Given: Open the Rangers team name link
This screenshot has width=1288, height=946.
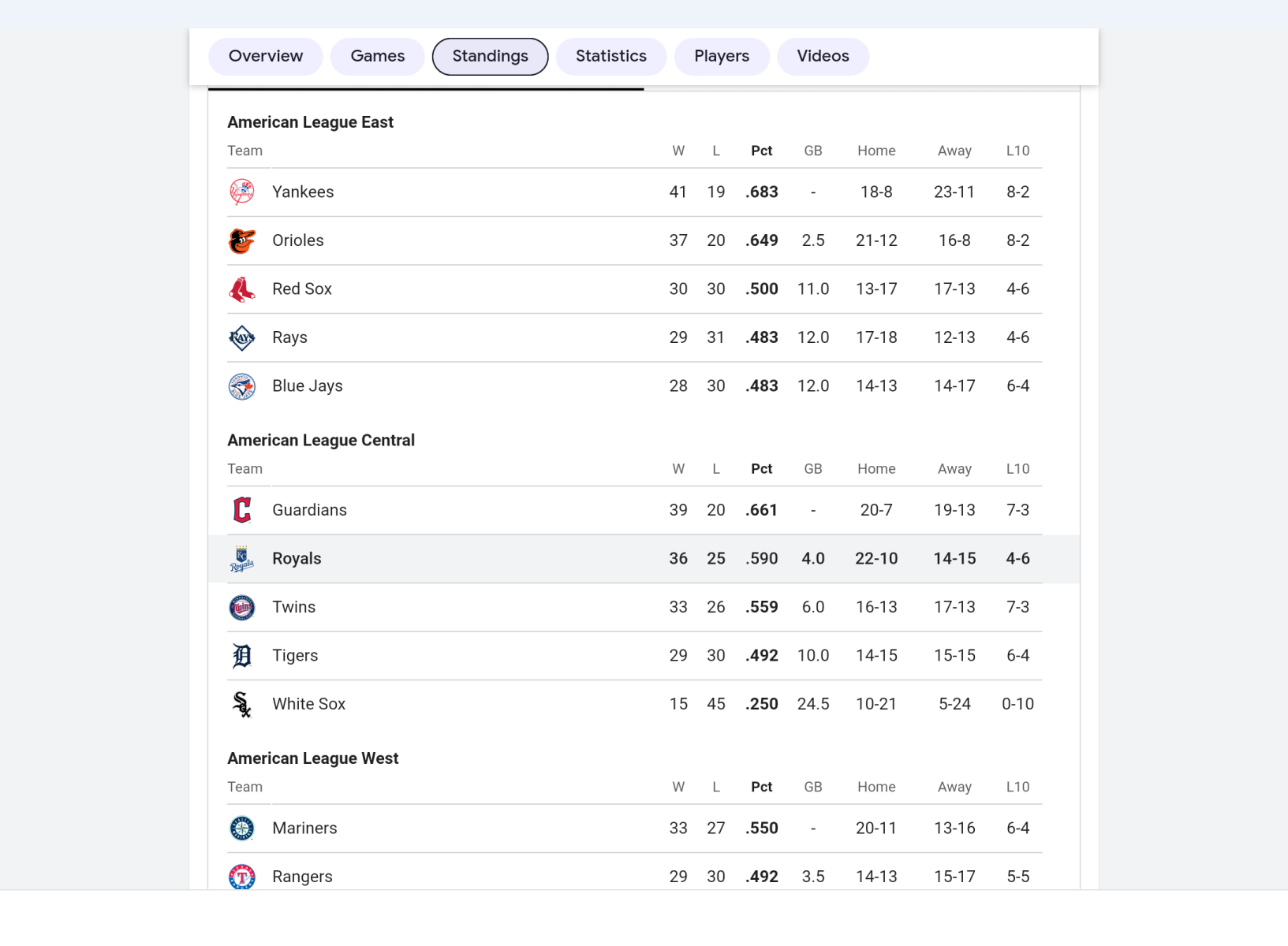Looking at the screenshot, I should (302, 877).
